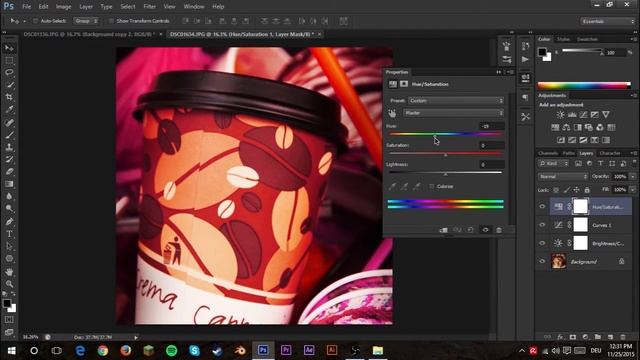This screenshot has width=640, height=360.
Task: Open the Master channel dropdown
Action: click(453, 113)
